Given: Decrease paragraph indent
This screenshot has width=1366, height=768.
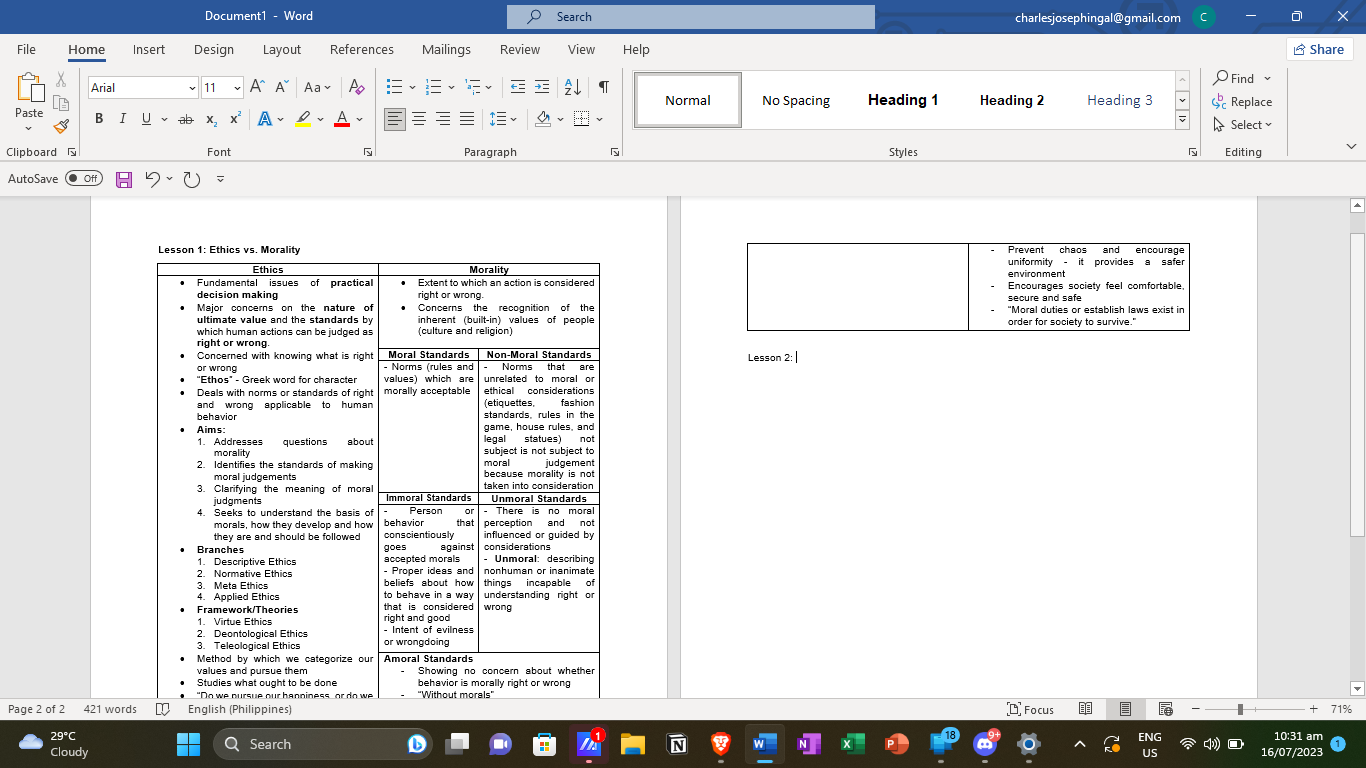Looking at the screenshot, I should [x=517, y=87].
